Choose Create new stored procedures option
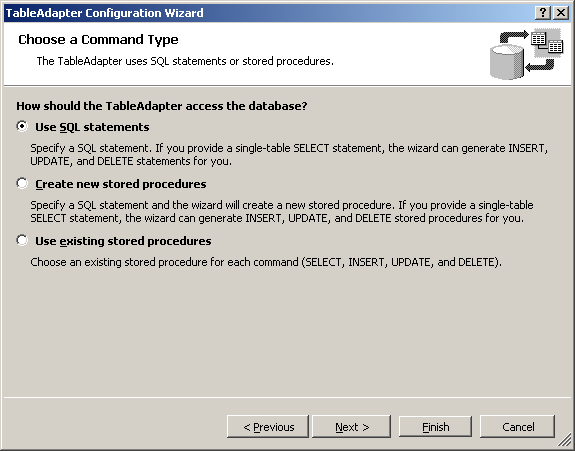 (22, 183)
